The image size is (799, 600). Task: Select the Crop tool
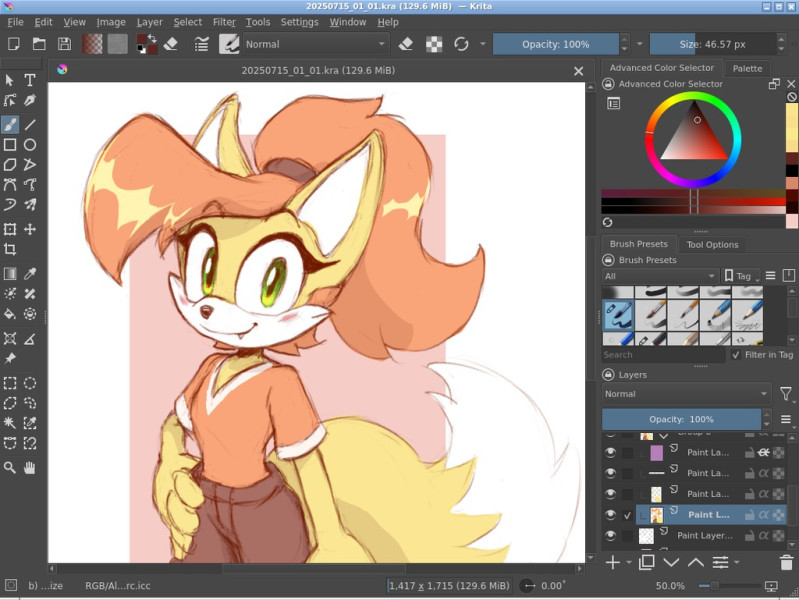[x=10, y=249]
